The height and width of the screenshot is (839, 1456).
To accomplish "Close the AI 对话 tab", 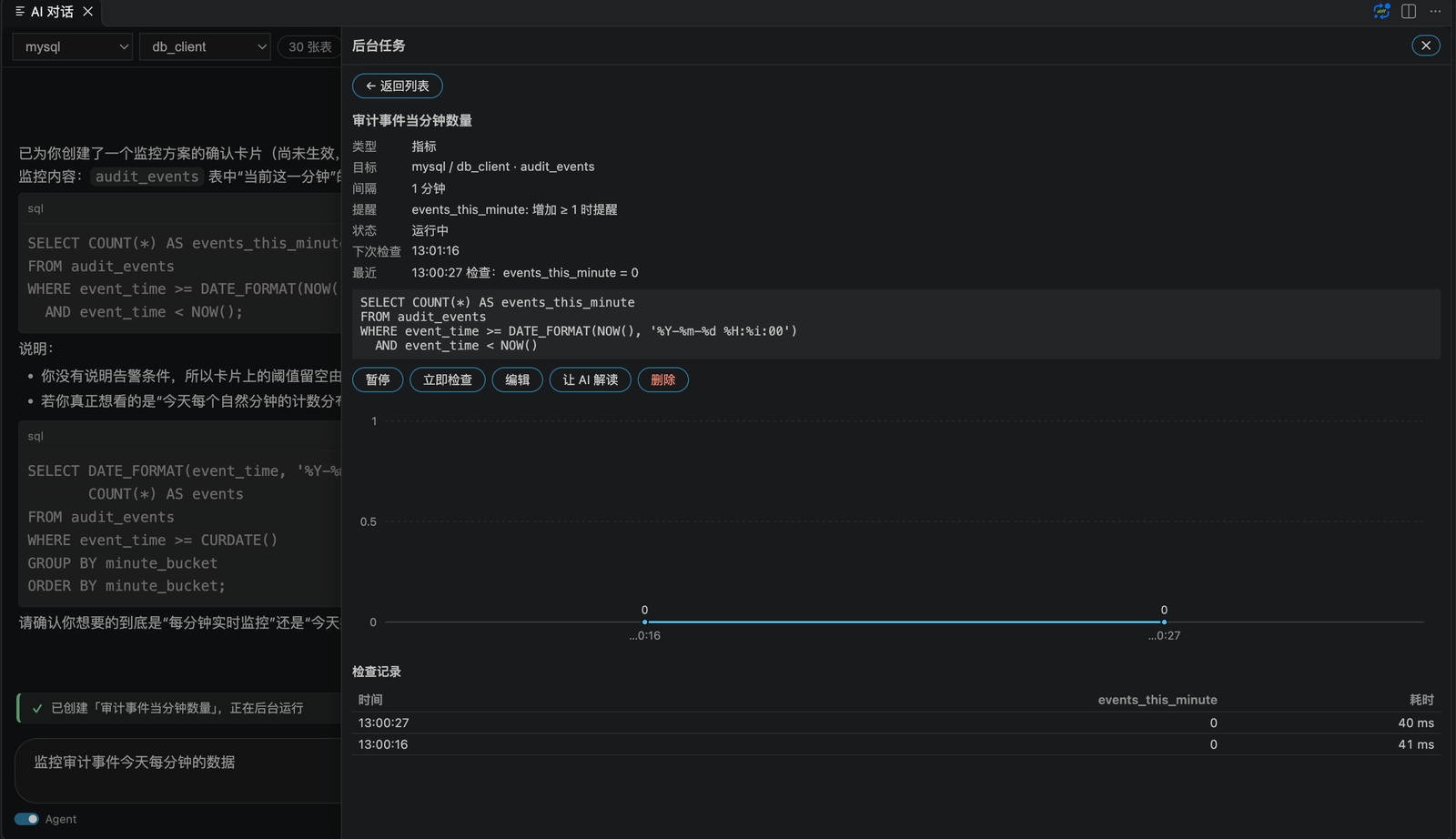I will point(87,12).
